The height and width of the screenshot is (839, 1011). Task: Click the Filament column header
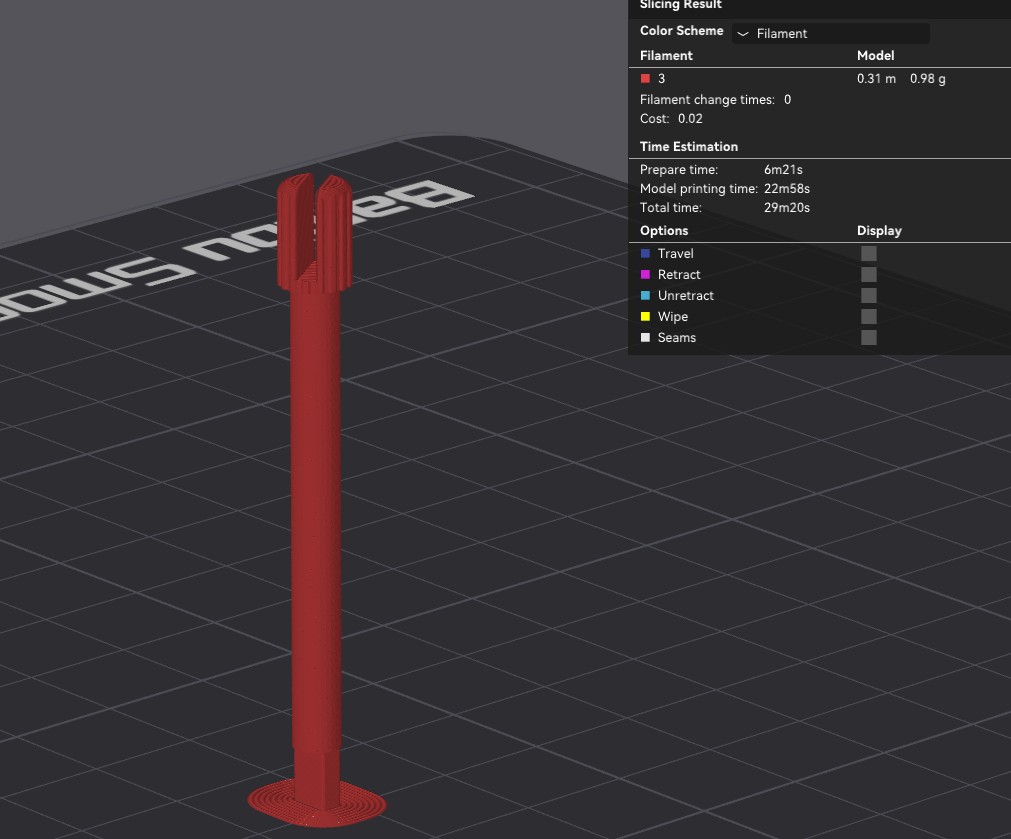(666, 56)
